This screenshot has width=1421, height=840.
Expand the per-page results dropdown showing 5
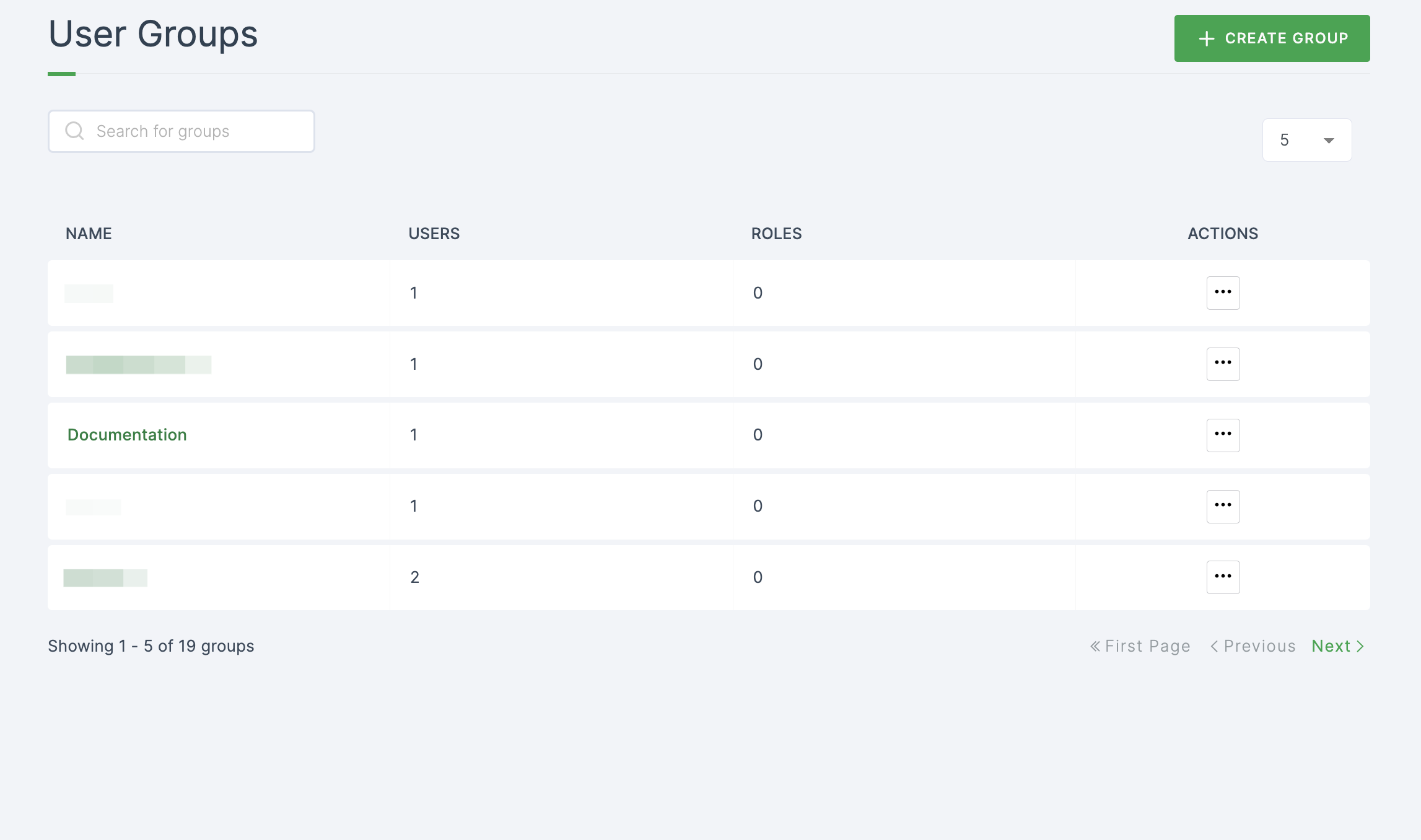click(1305, 140)
